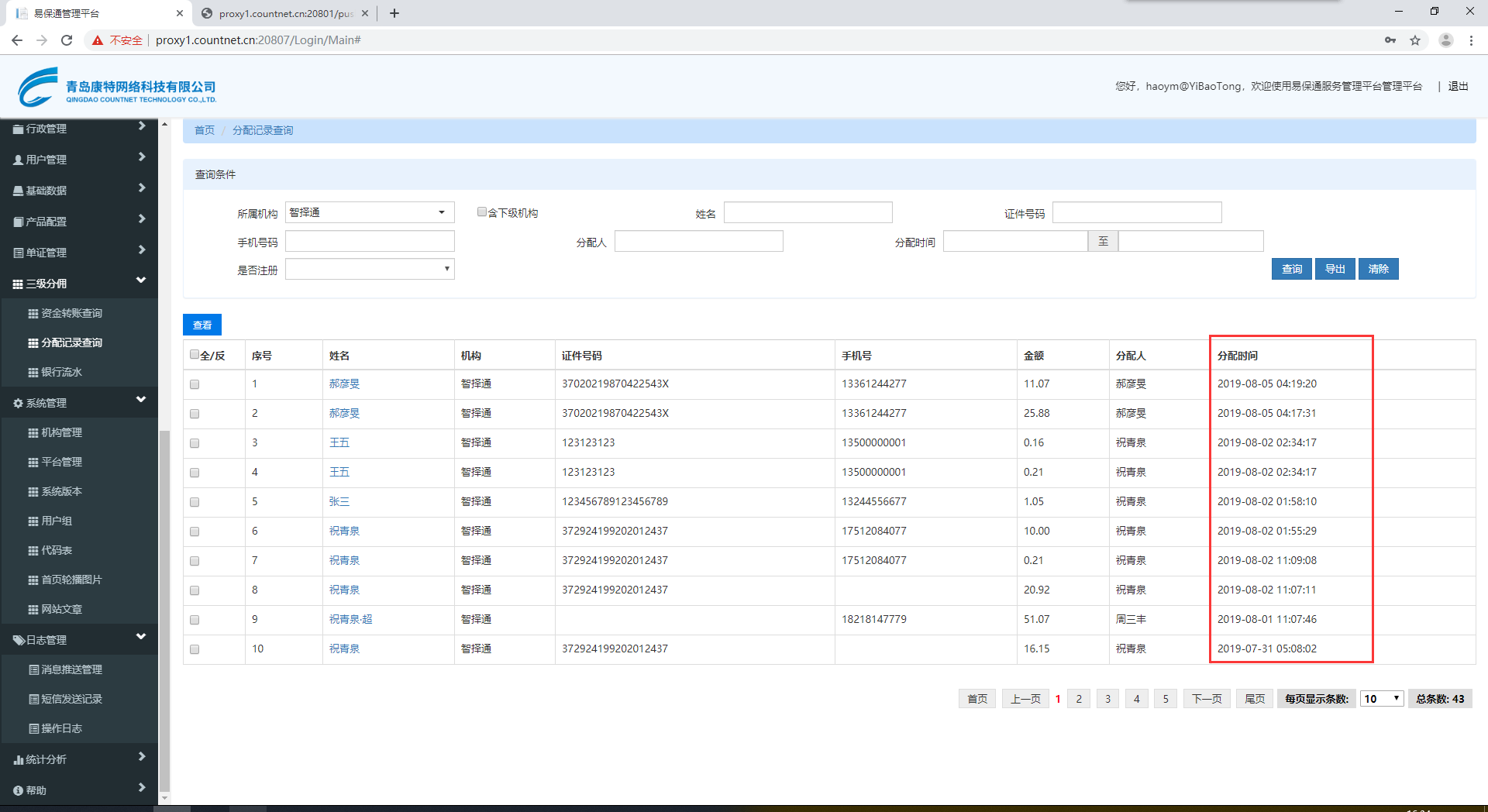
Task: Enable the 含下级机构 checkbox
Action: point(482,212)
